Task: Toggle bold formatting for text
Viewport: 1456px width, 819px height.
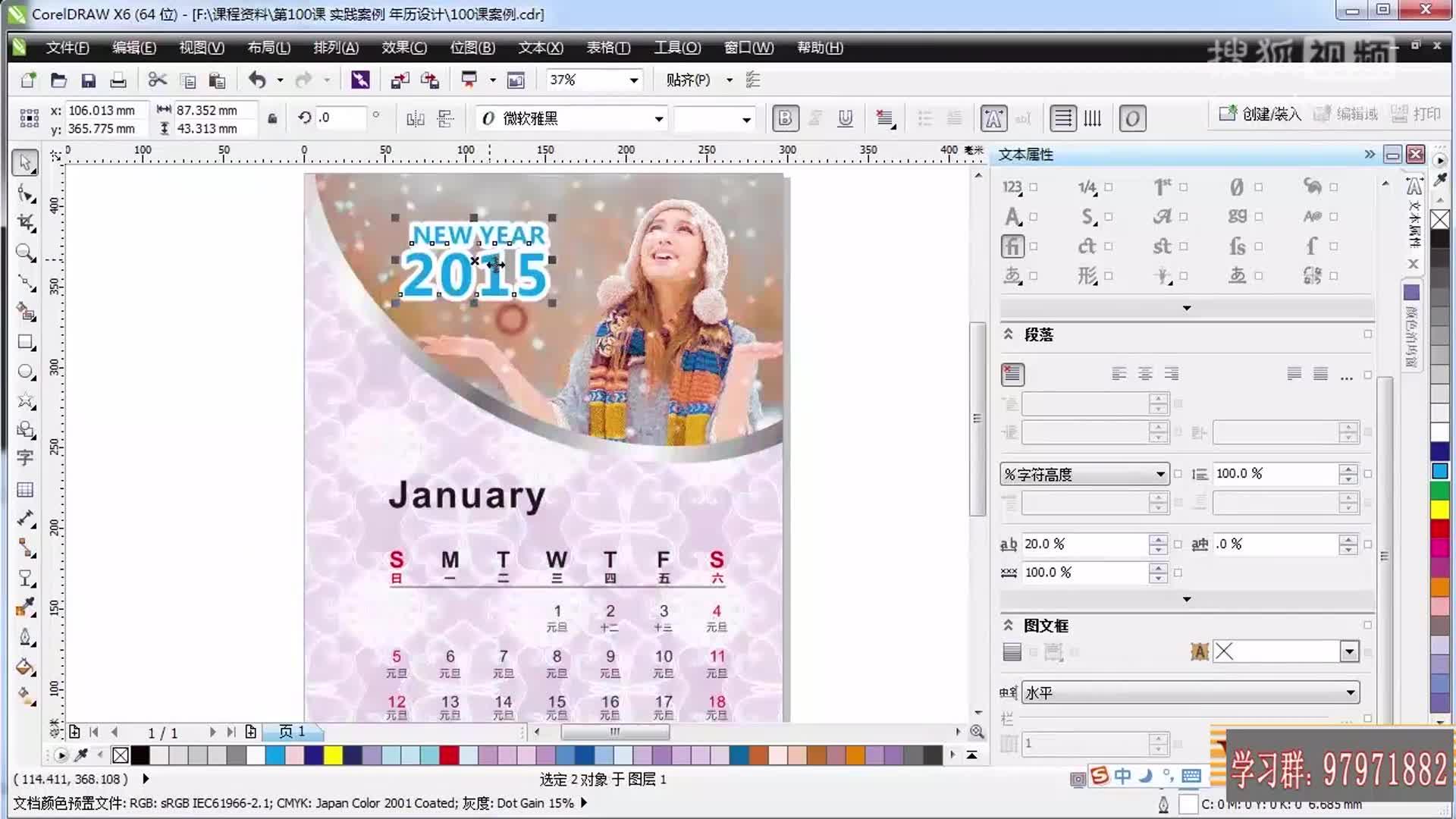Action: click(786, 118)
